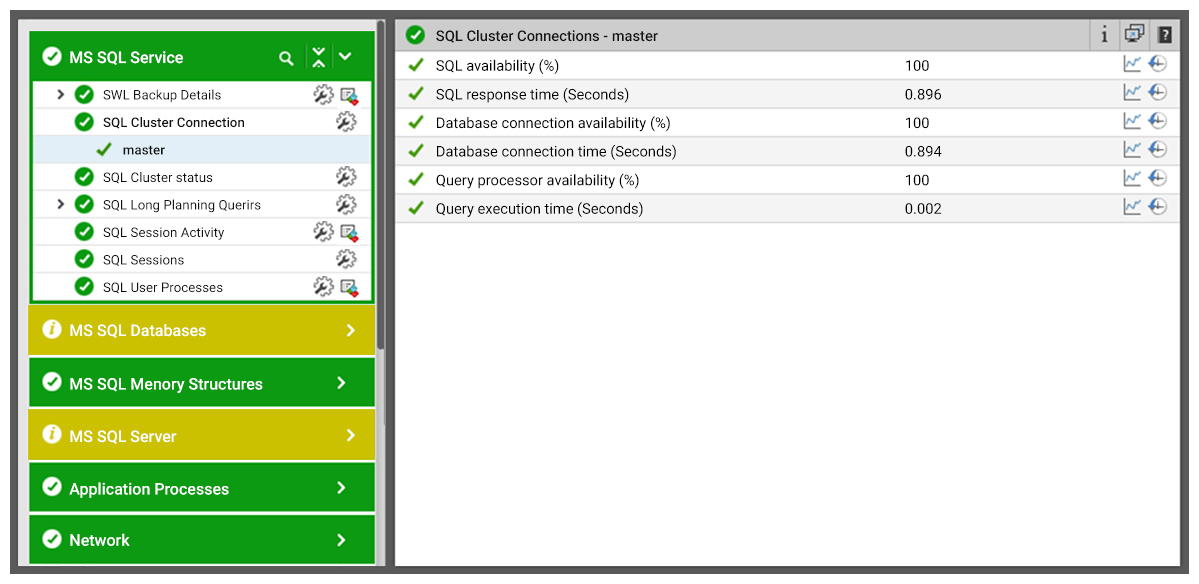The height and width of the screenshot is (584, 1199).
Task: Open history clock for Query processor availability
Action: 1158,178
